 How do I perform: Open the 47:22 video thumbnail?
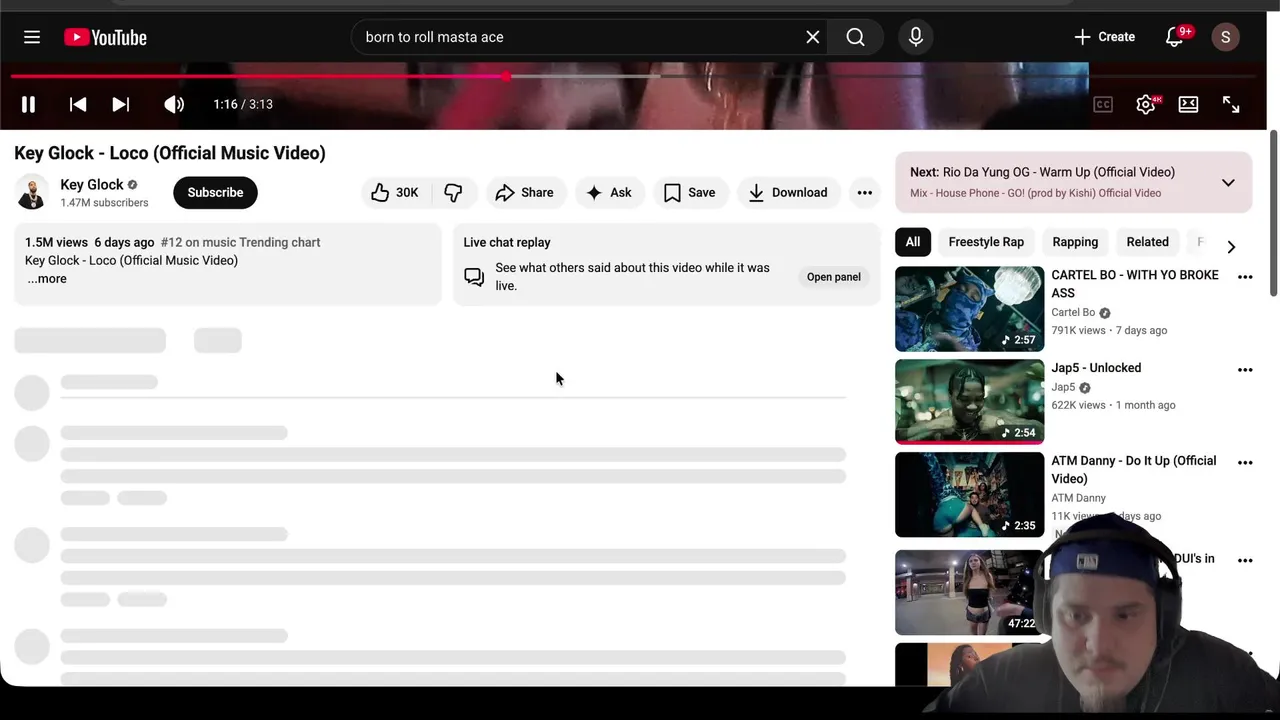pos(969,592)
